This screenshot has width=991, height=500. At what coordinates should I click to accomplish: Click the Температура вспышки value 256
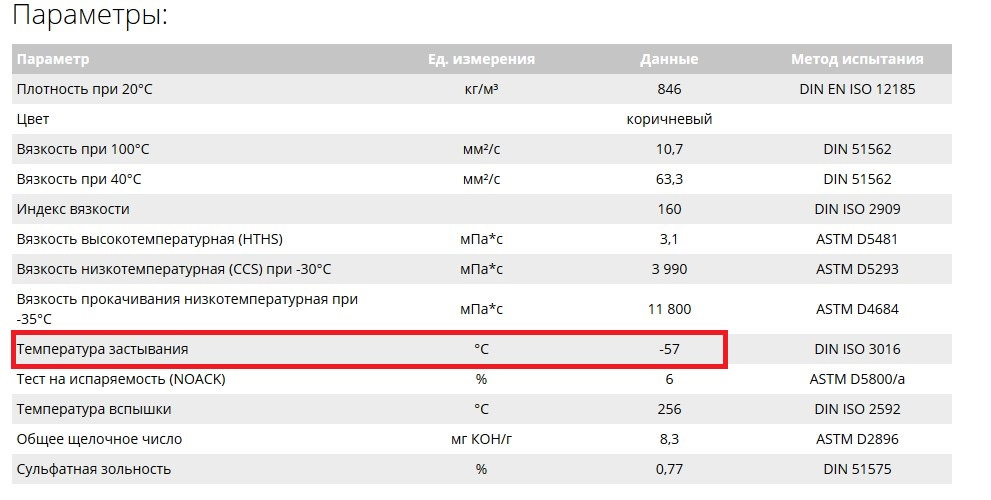point(669,409)
